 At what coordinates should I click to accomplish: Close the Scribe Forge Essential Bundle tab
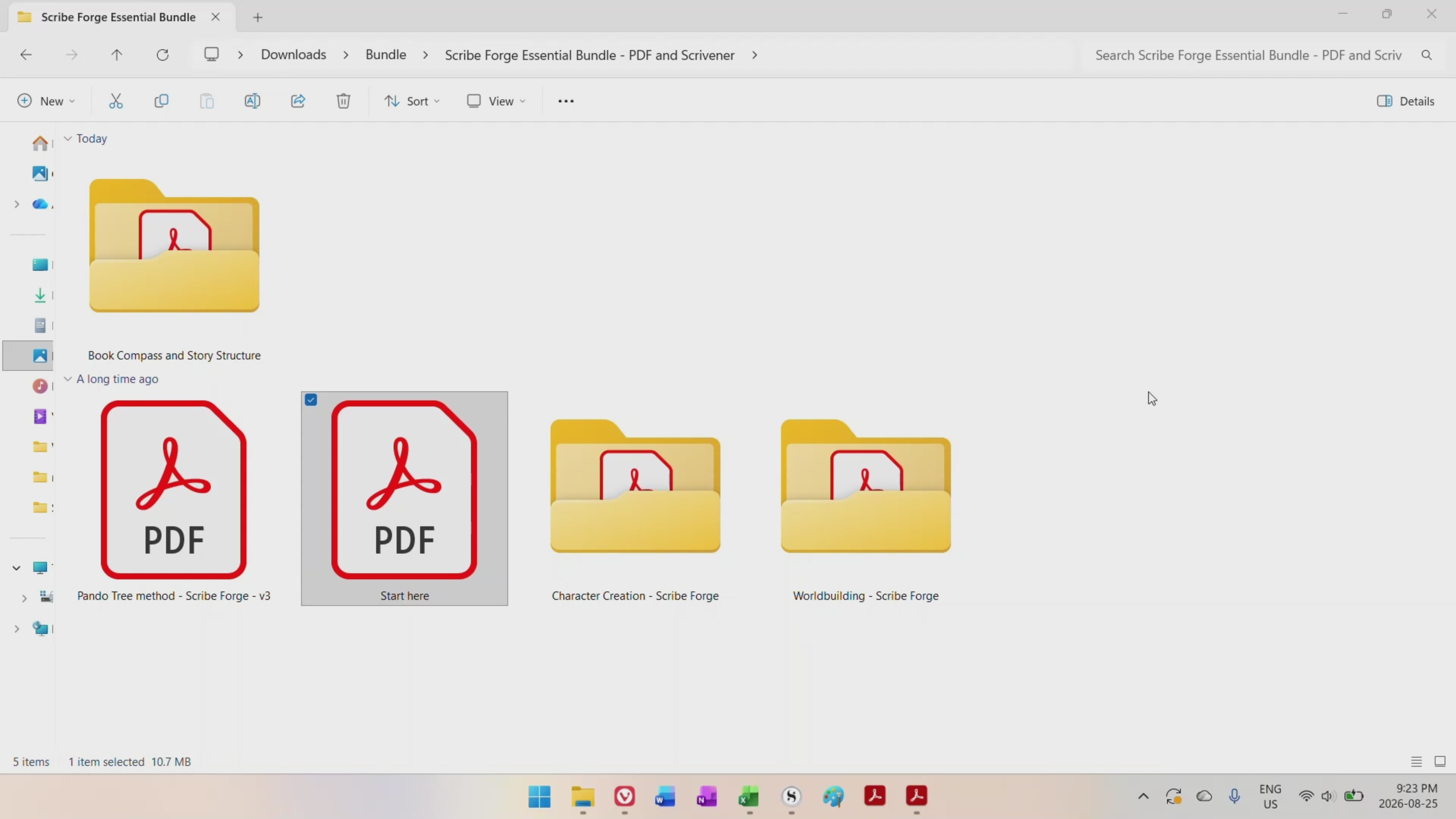click(215, 17)
